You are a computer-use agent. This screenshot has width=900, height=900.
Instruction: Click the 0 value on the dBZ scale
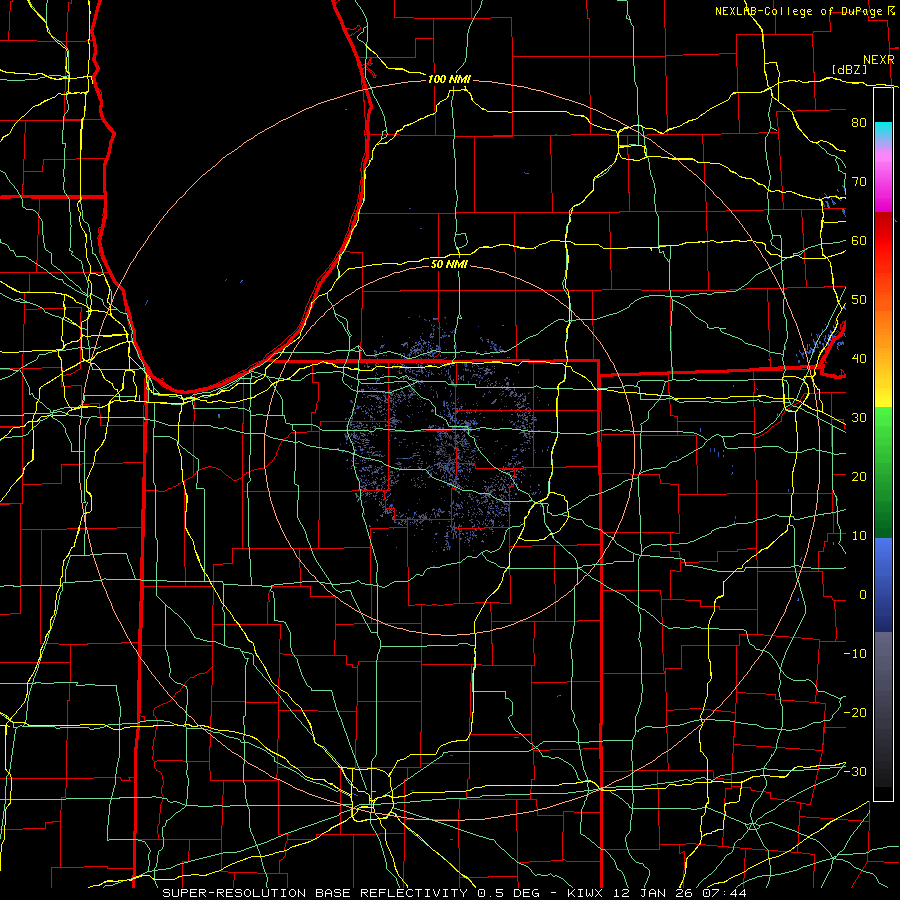pos(863,595)
